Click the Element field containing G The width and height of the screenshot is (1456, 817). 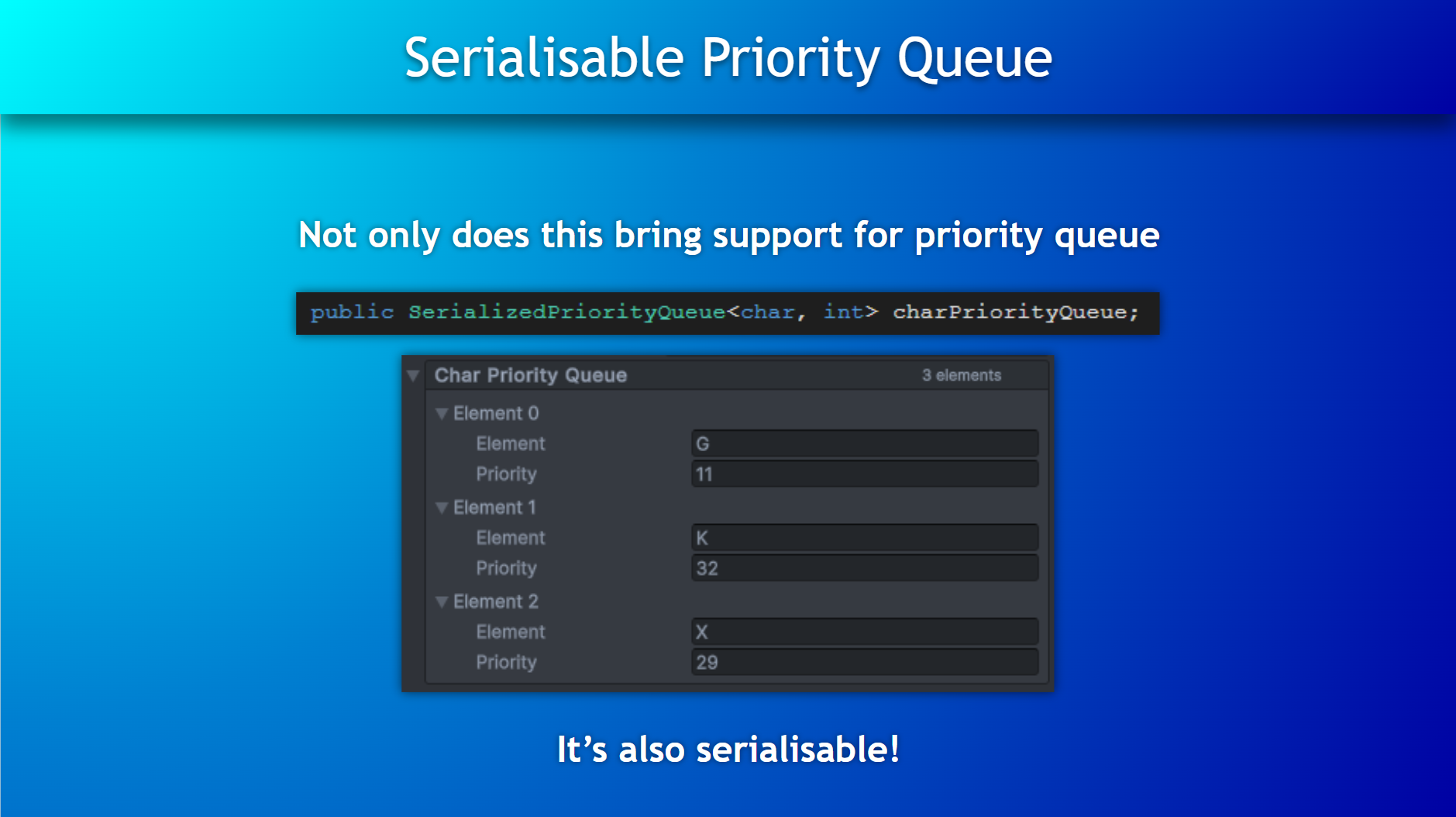pos(865,443)
